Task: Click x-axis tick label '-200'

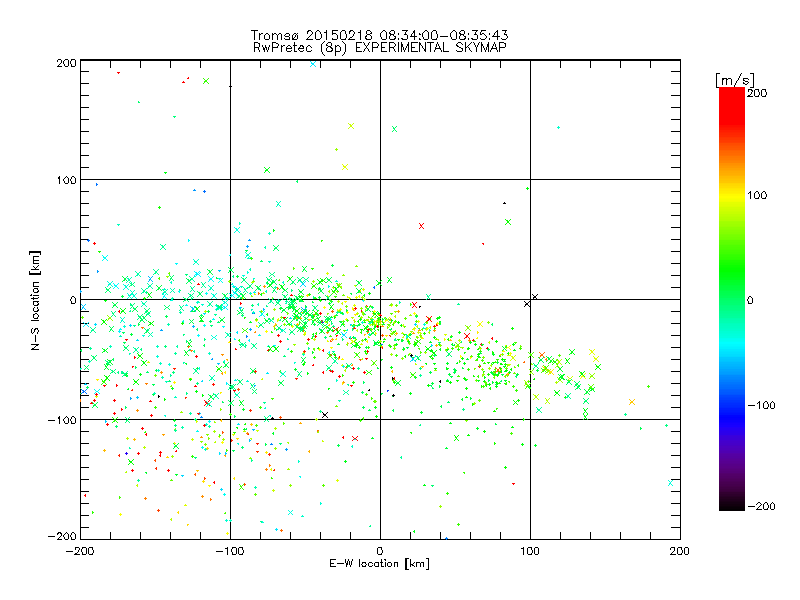Action: pos(80,552)
